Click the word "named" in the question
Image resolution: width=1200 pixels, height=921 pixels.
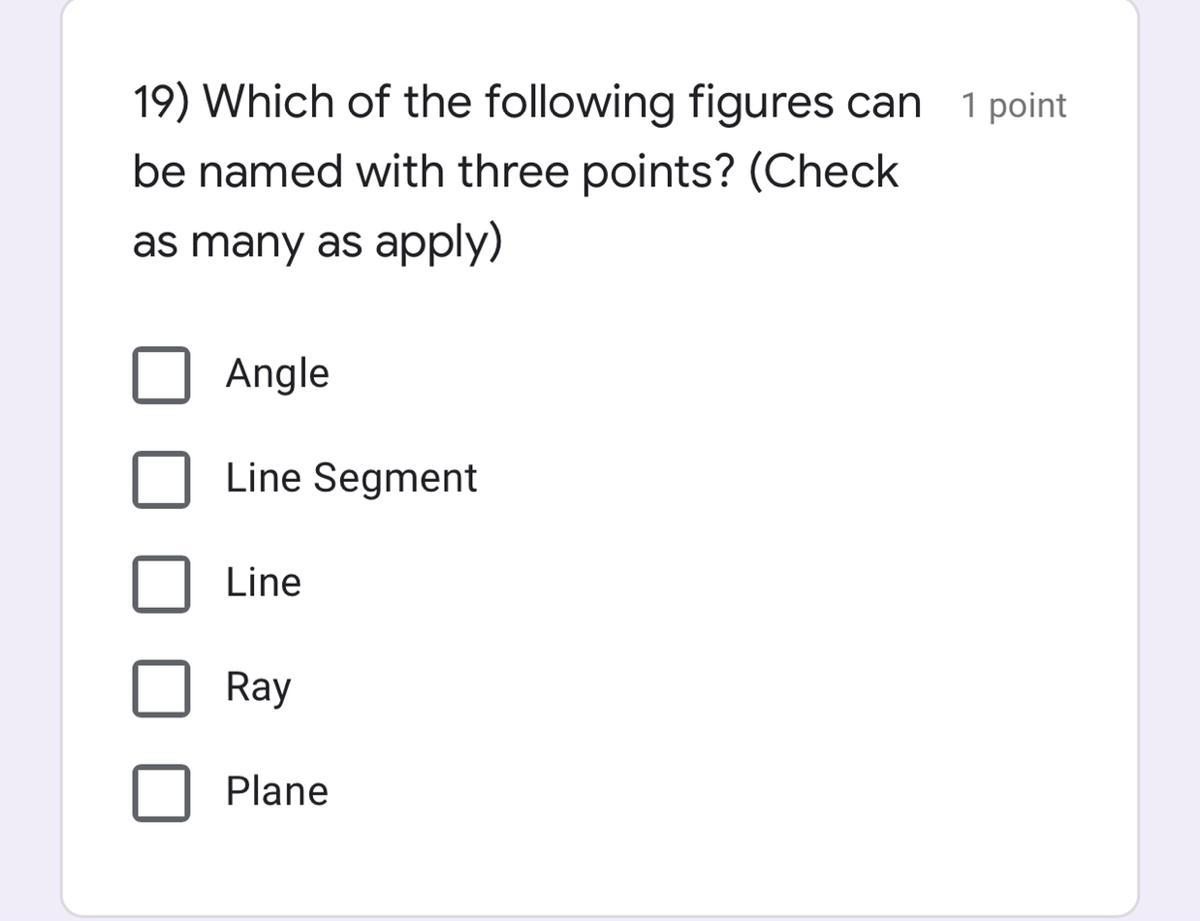(x=262, y=172)
